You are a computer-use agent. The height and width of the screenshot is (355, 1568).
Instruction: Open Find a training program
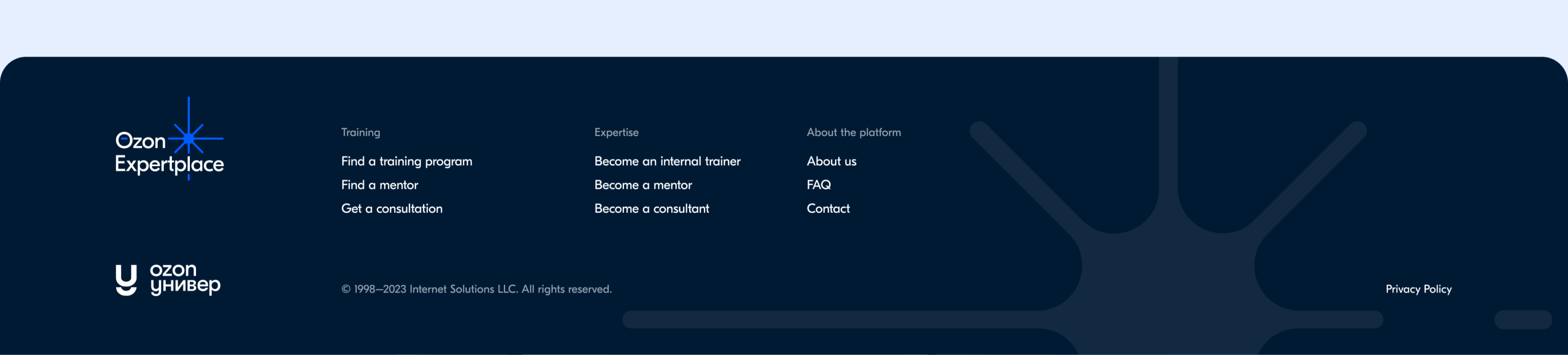[x=407, y=161]
